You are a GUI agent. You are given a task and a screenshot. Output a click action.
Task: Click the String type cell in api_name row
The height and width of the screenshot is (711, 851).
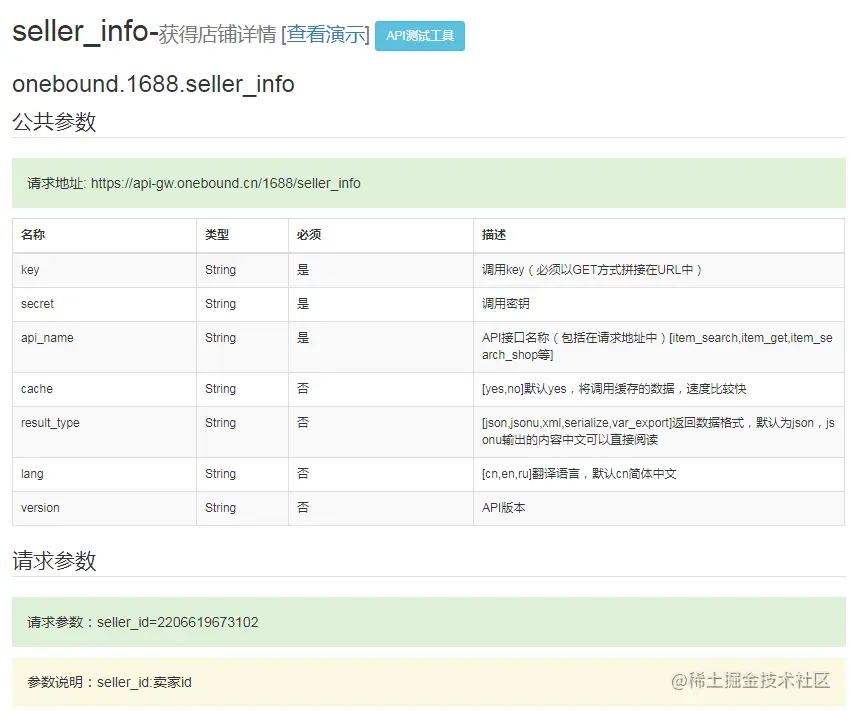coord(242,346)
